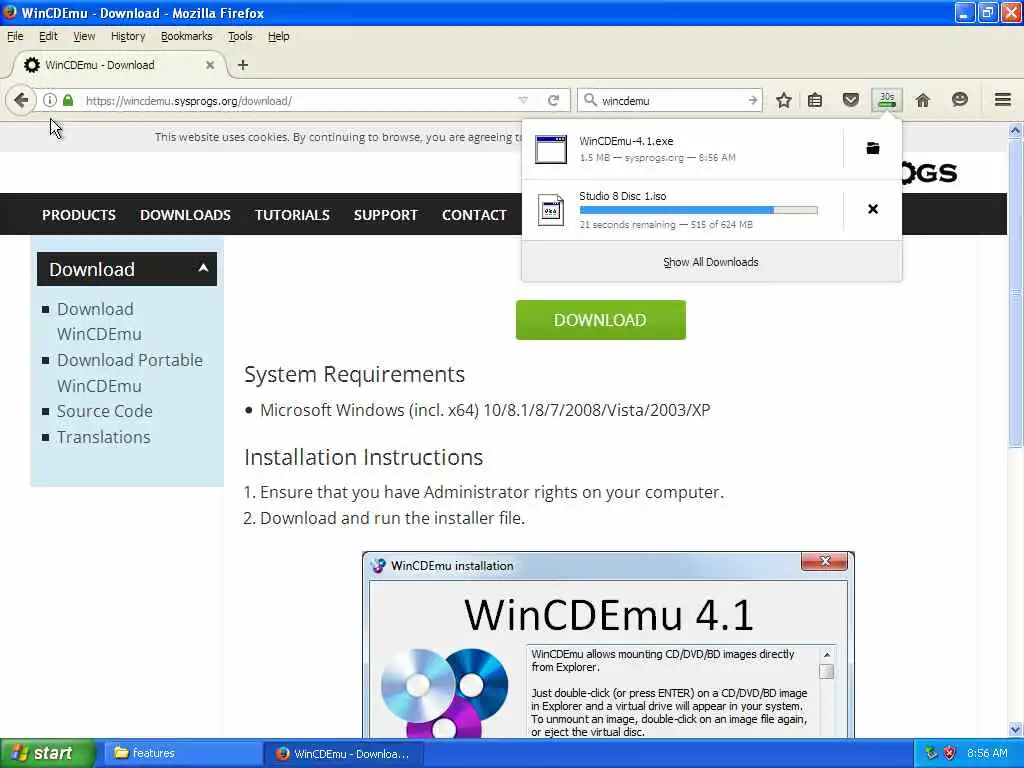Open Translations sidebar link

103,437
